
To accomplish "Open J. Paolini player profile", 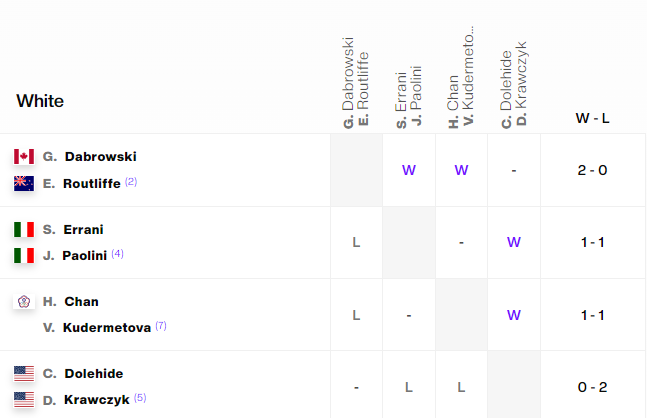I will [x=75, y=255].
